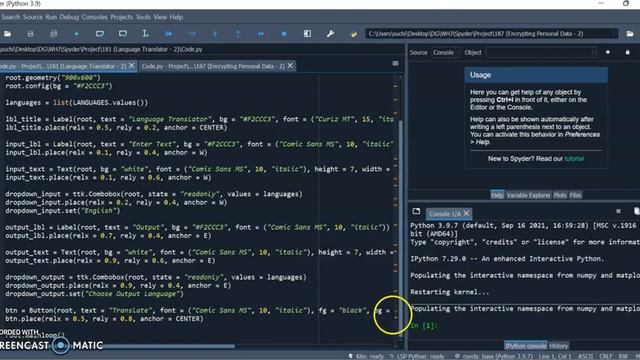Step into function in debugger
Viewport: 640px width, 360px height.
point(215,34)
